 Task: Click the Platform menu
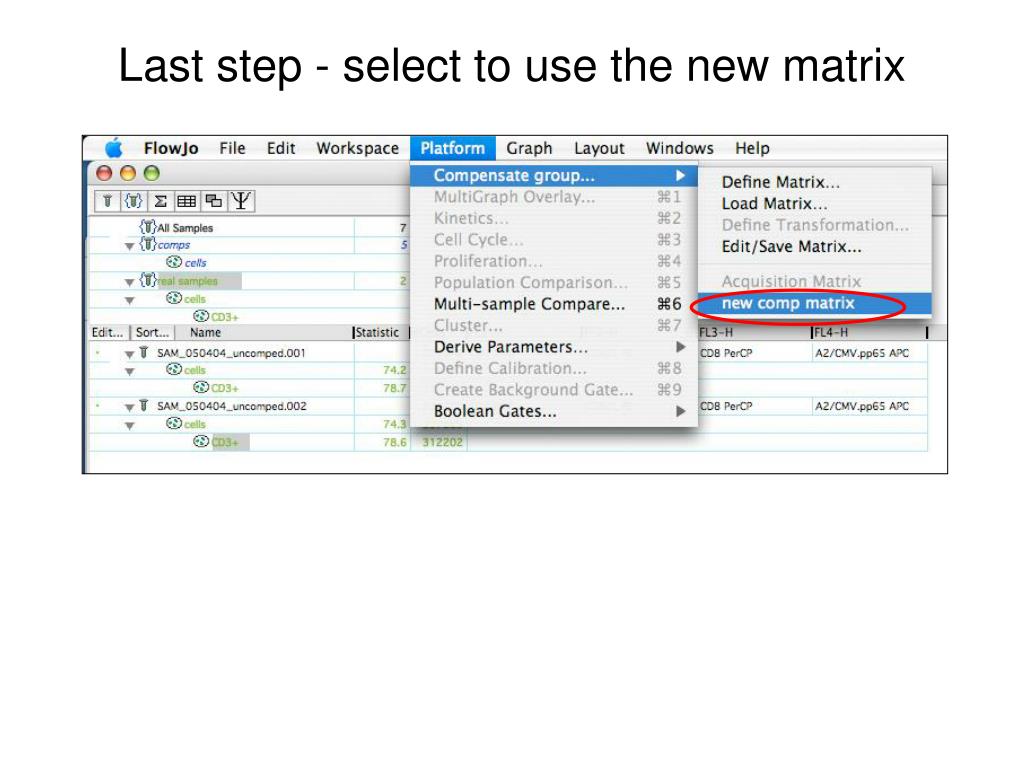(x=453, y=148)
